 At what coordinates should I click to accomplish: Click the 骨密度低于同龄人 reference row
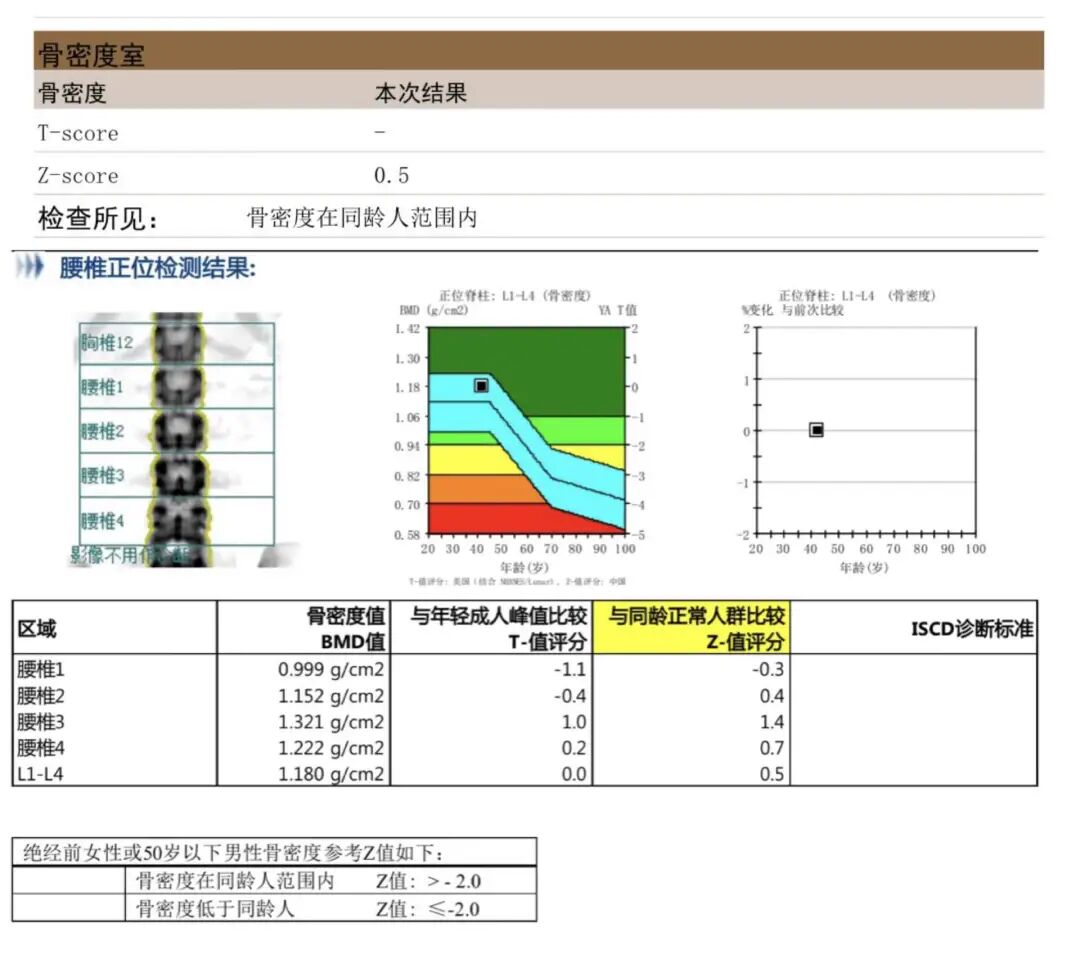click(x=274, y=908)
